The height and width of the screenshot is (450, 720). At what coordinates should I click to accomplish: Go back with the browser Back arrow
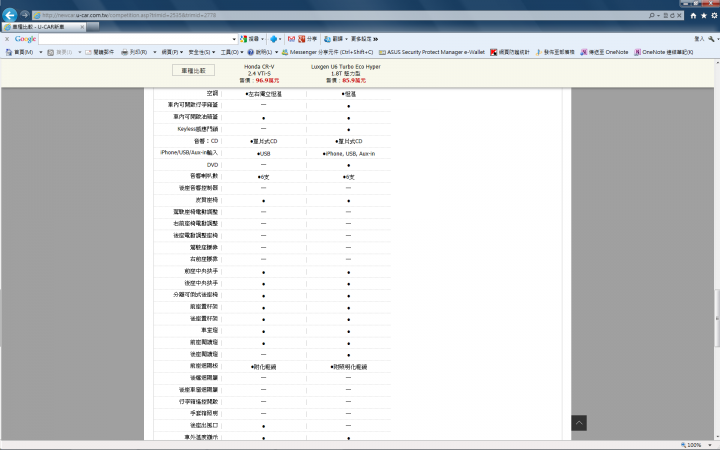(x=10, y=15)
